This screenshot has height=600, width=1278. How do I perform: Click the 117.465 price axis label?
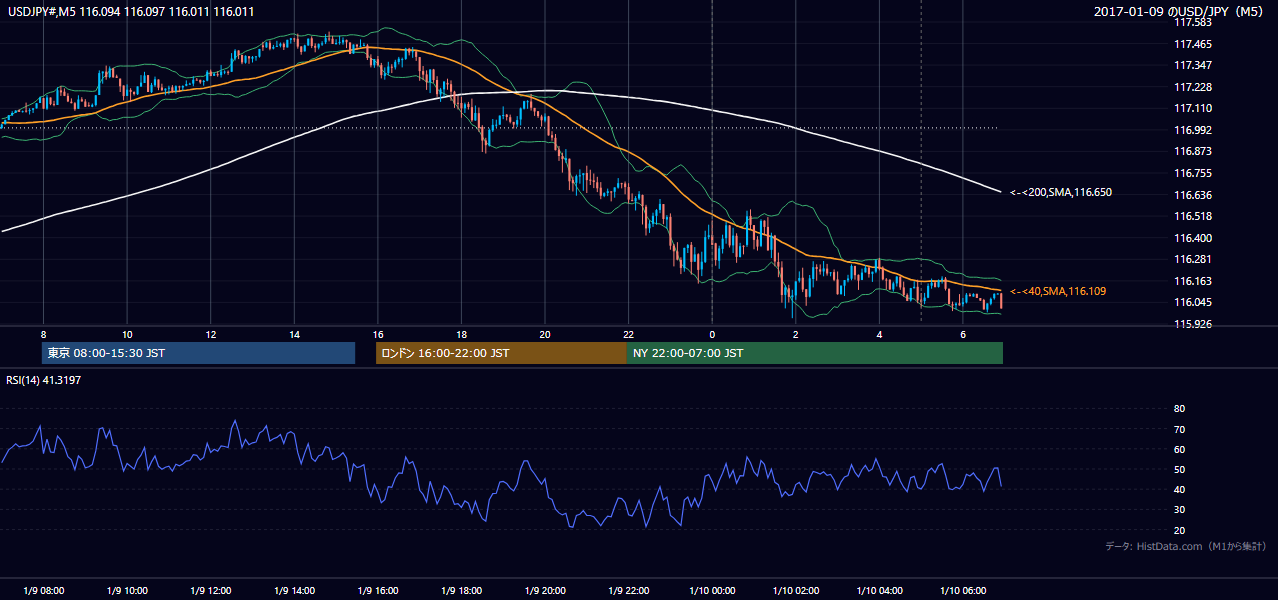1193,44
